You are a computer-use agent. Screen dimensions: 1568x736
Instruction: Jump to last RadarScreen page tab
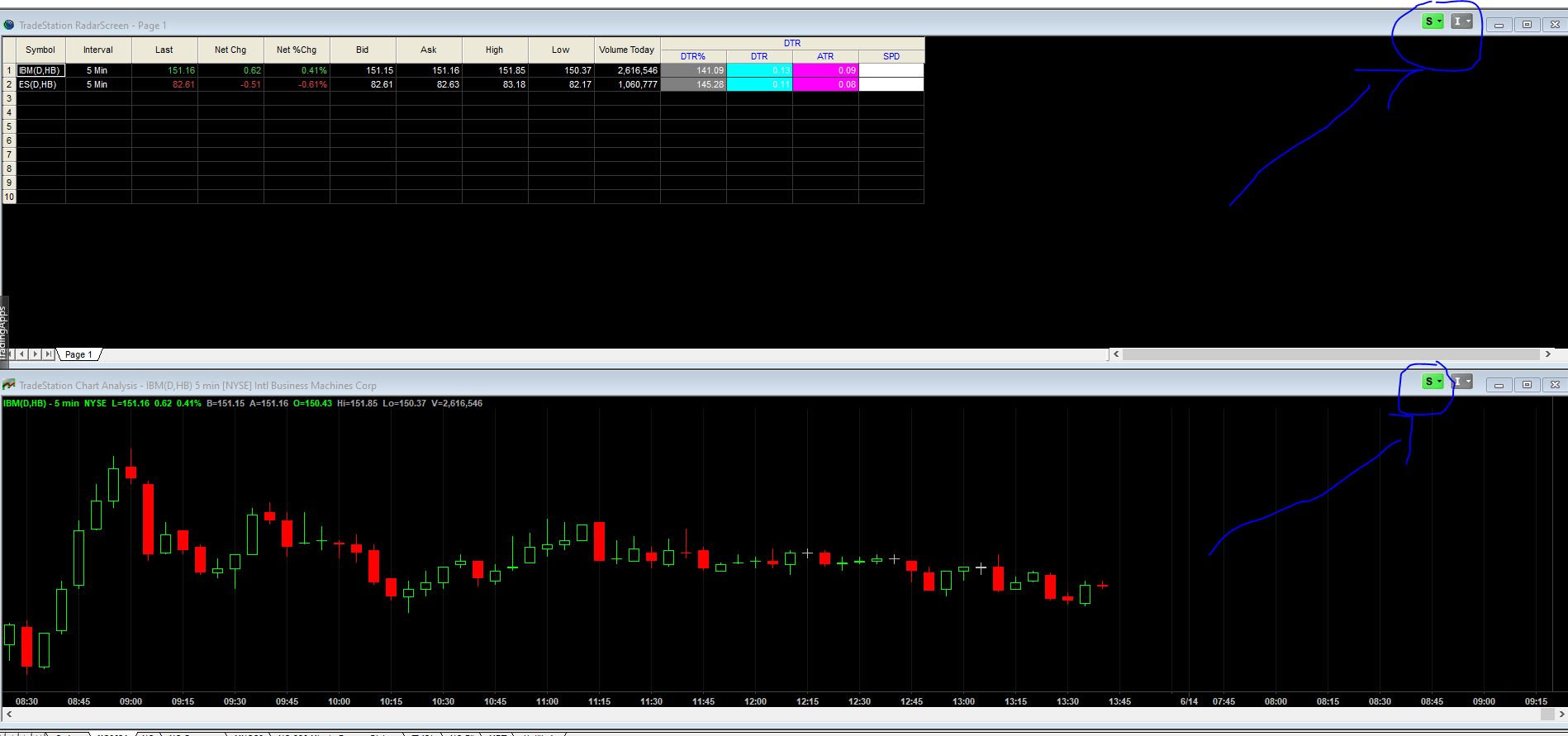coord(49,354)
